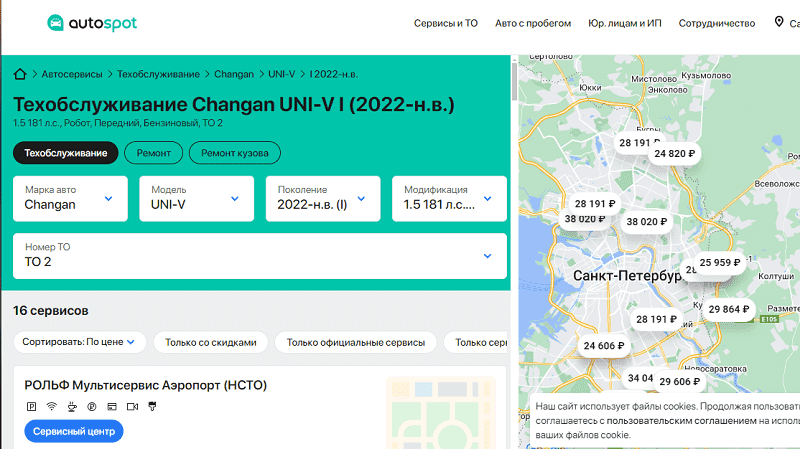Select the 24 820 ₽ map marker

[x=674, y=154]
